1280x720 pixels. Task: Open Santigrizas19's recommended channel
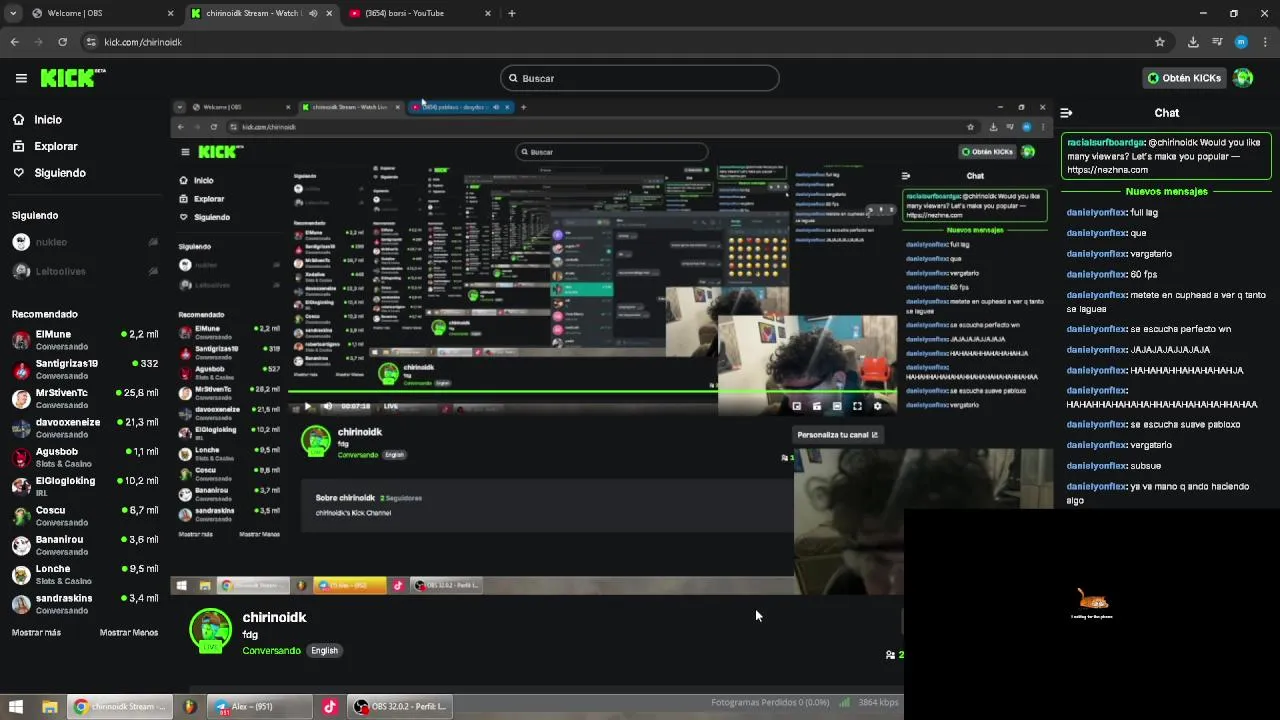click(x=85, y=369)
